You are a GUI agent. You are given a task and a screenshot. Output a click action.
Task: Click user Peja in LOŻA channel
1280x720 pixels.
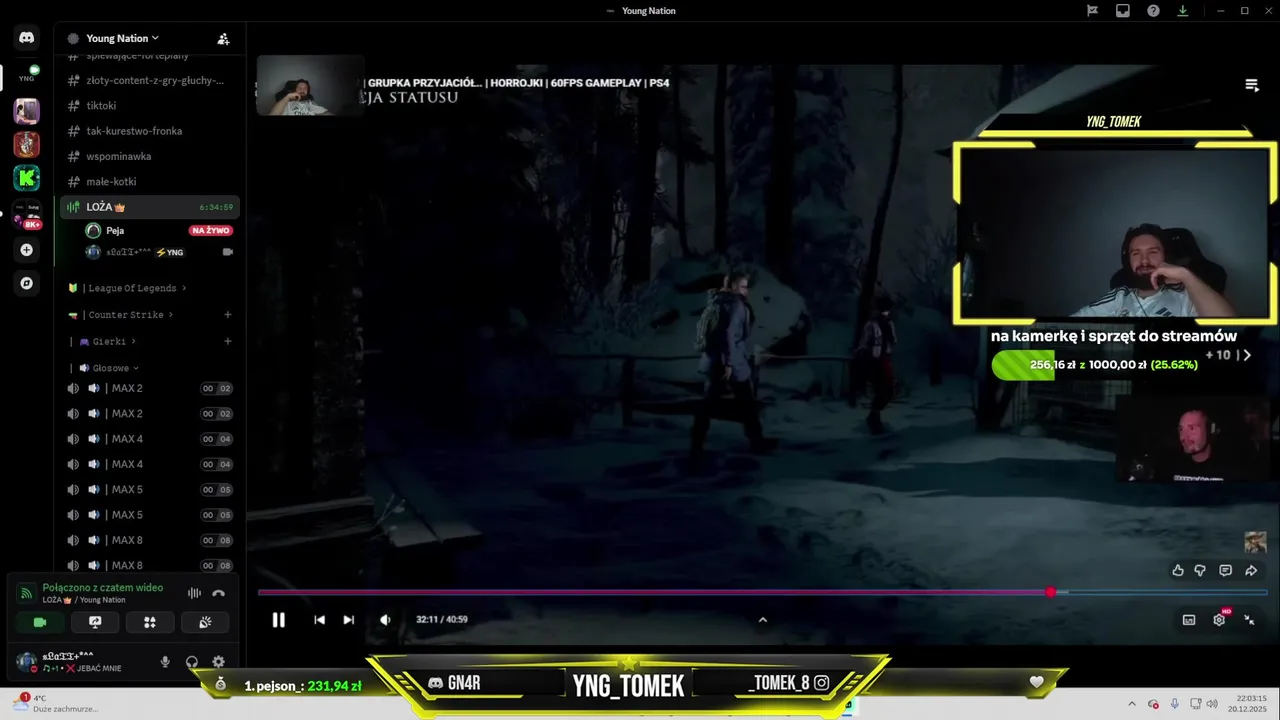pos(115,231)
